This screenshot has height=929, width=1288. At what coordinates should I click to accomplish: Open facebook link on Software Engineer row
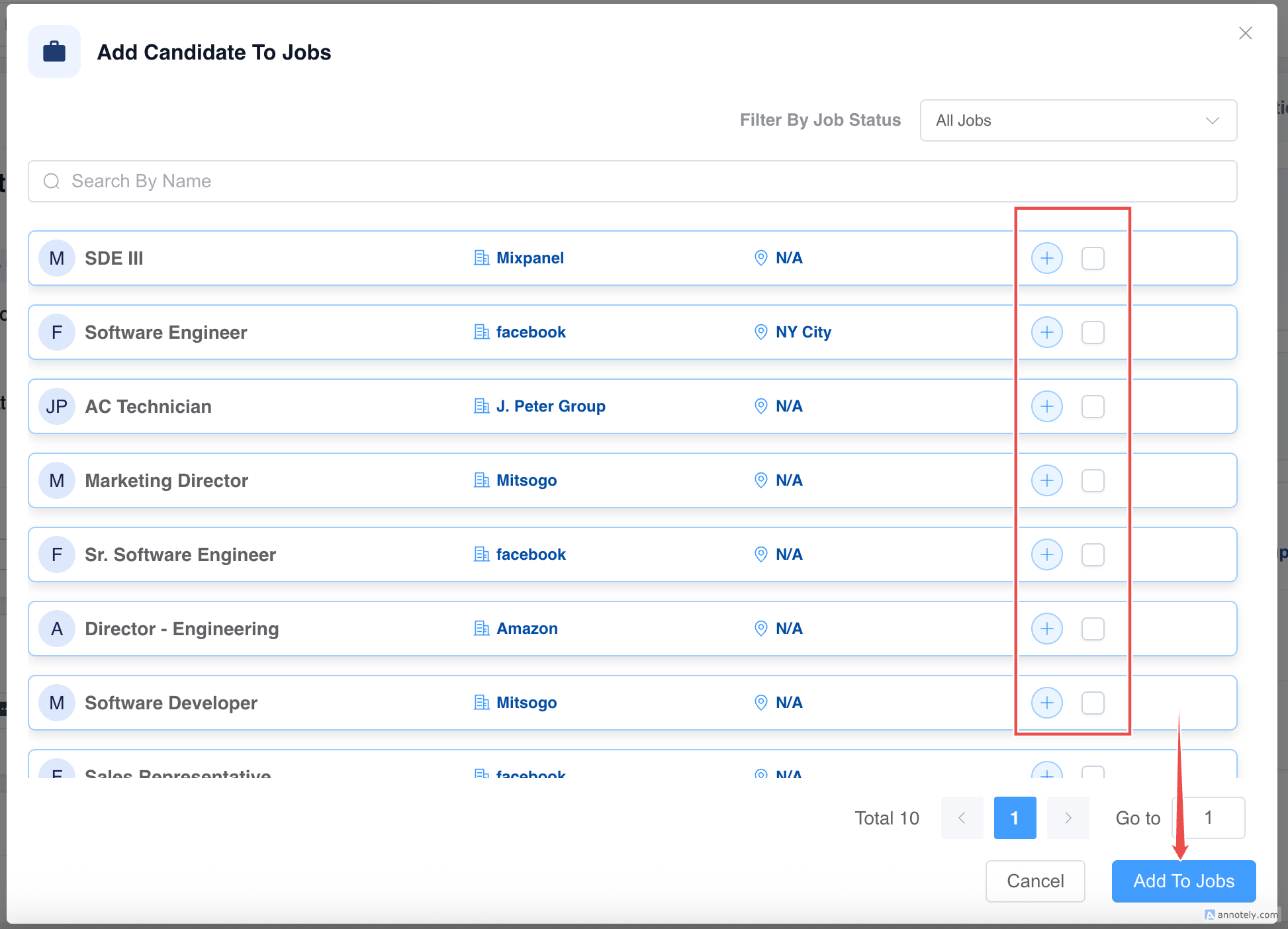coord(531,332)
